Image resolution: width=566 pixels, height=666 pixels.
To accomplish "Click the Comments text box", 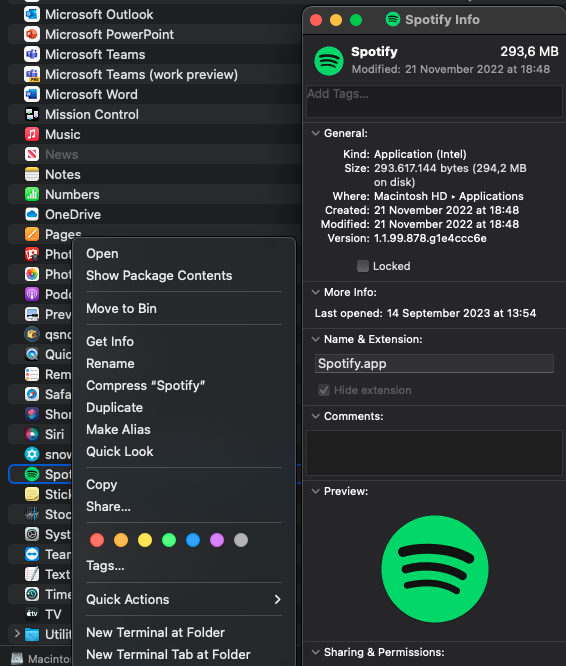I will [434, 453].
